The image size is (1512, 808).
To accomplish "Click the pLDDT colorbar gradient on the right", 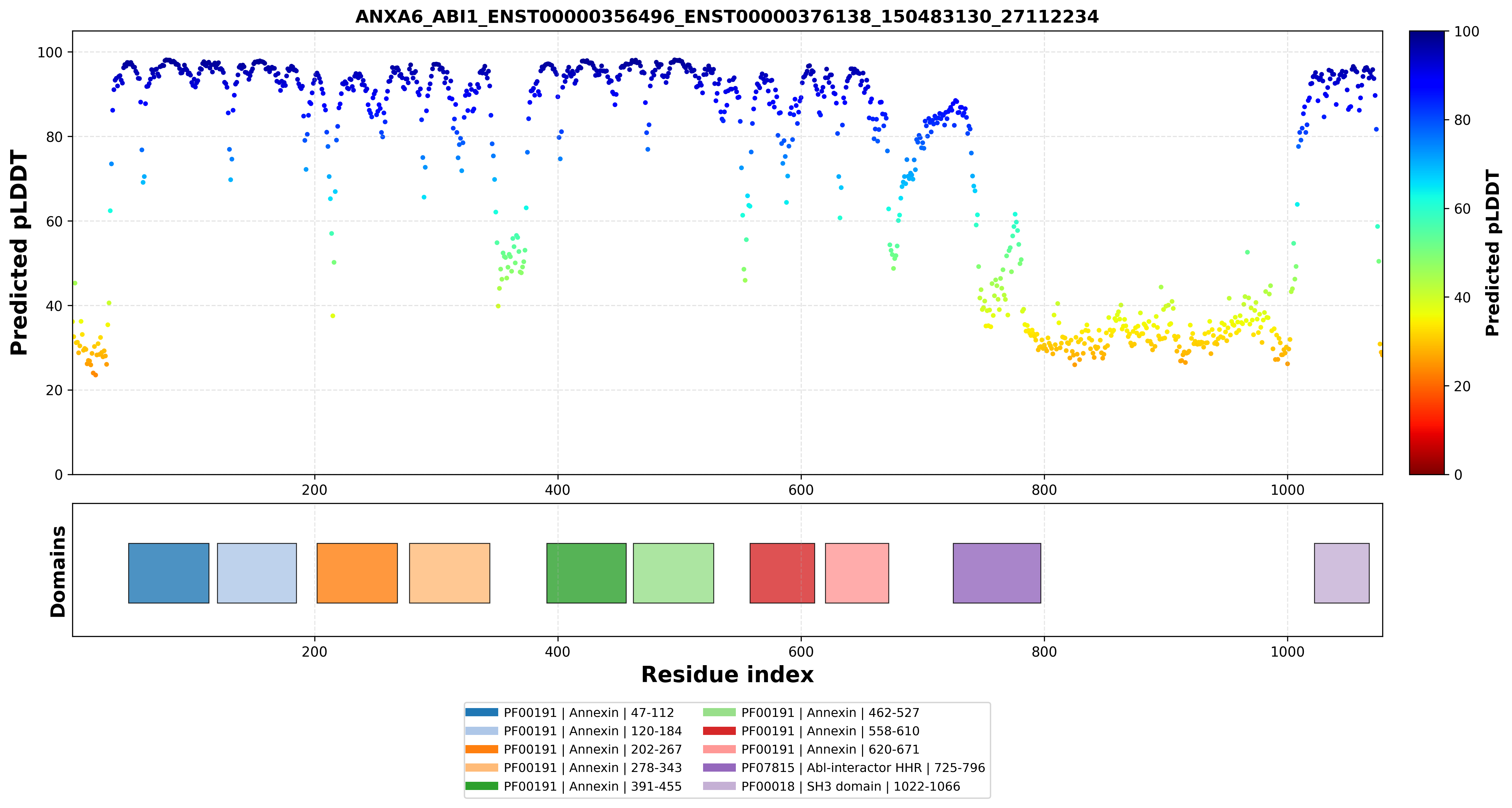I will [x=1426, y=252].
